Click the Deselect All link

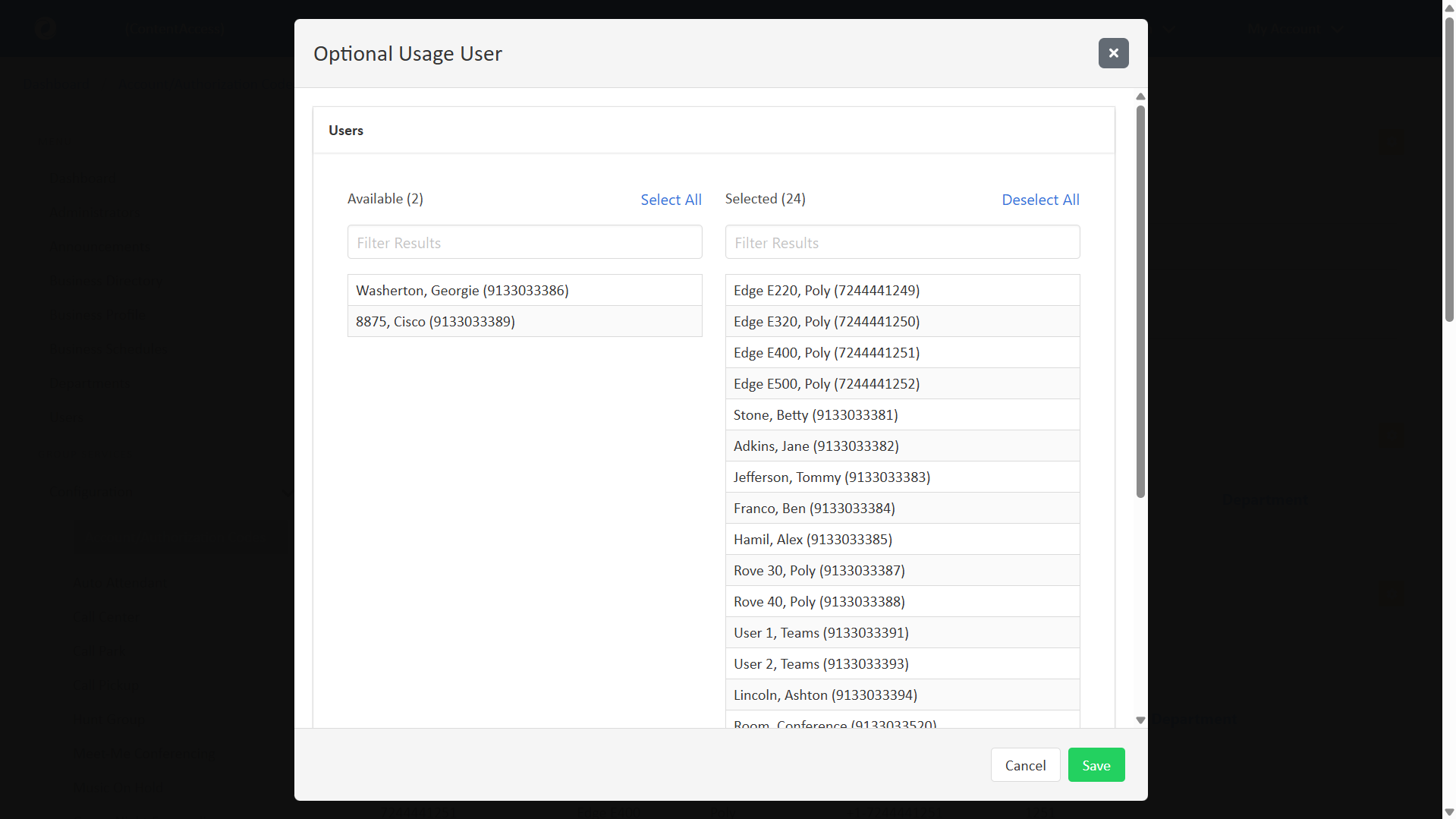coord(1040,200)
